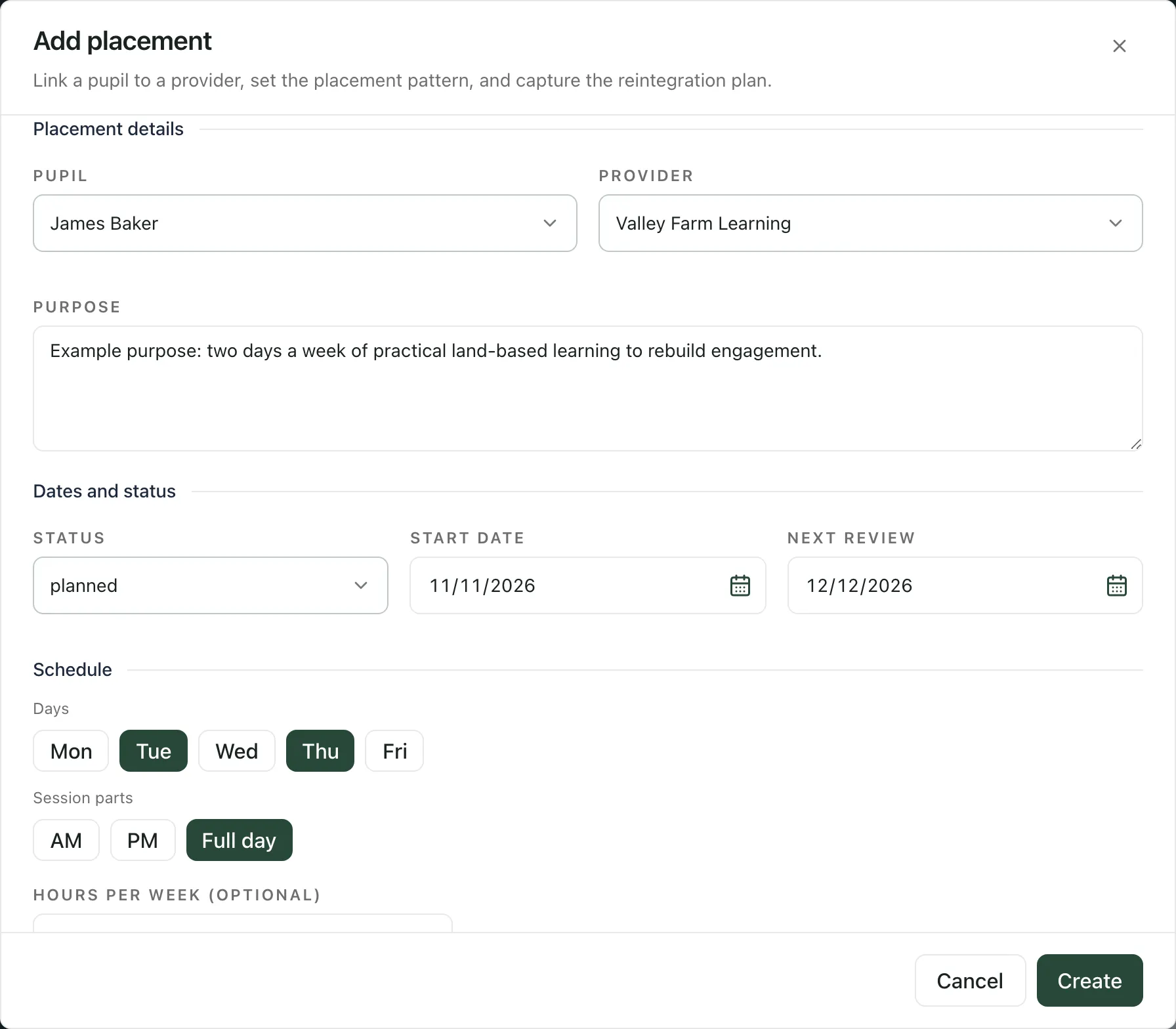Focus the Purpose text area

[x=588, y=388]
